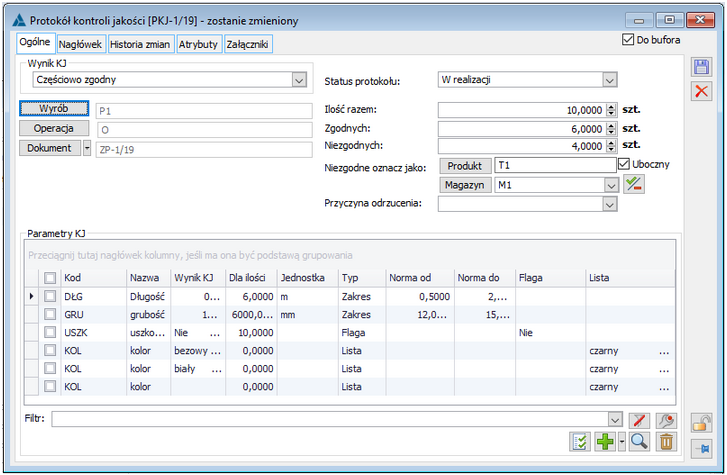The image size is (727, 475).
Task: Click the red X cancel icon
Action: tap(701, 91)
